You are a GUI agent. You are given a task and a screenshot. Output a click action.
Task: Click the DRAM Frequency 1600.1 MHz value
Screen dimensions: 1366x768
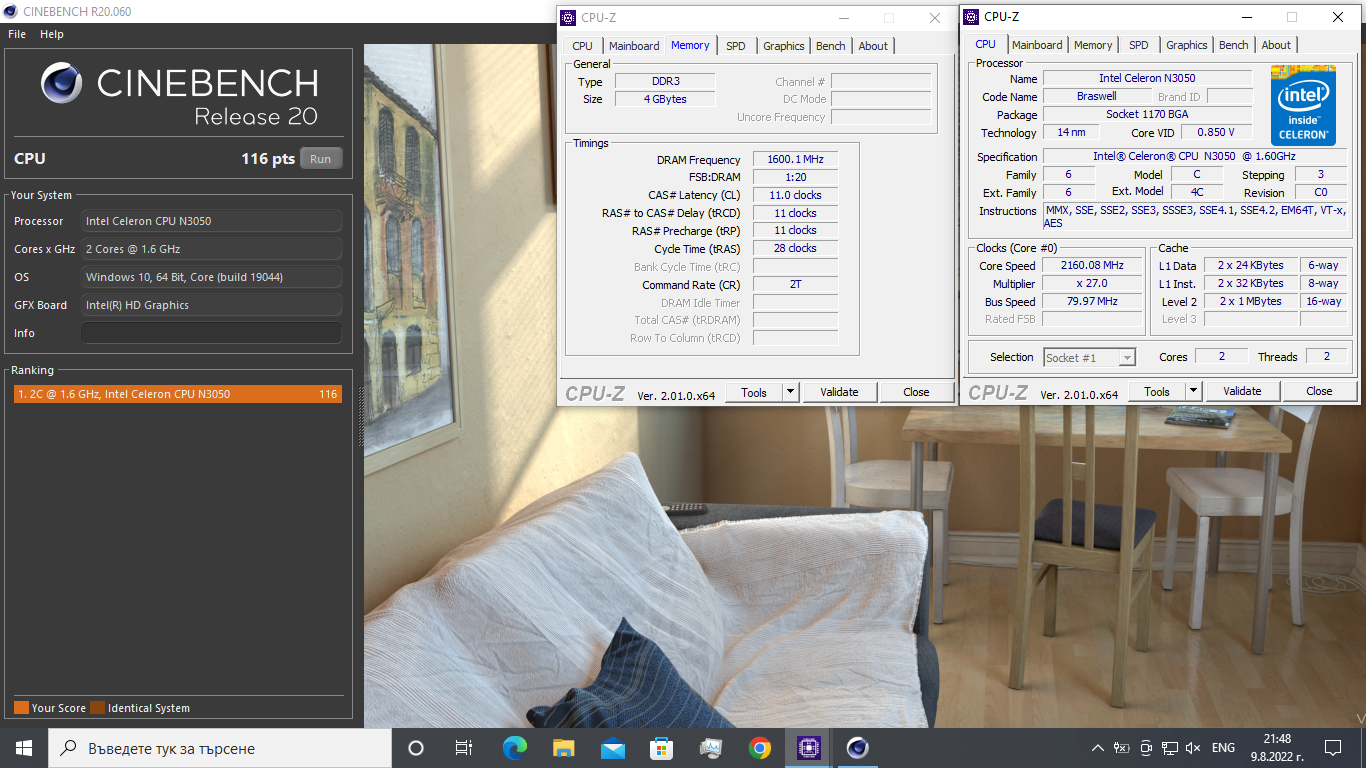[795, 160]
